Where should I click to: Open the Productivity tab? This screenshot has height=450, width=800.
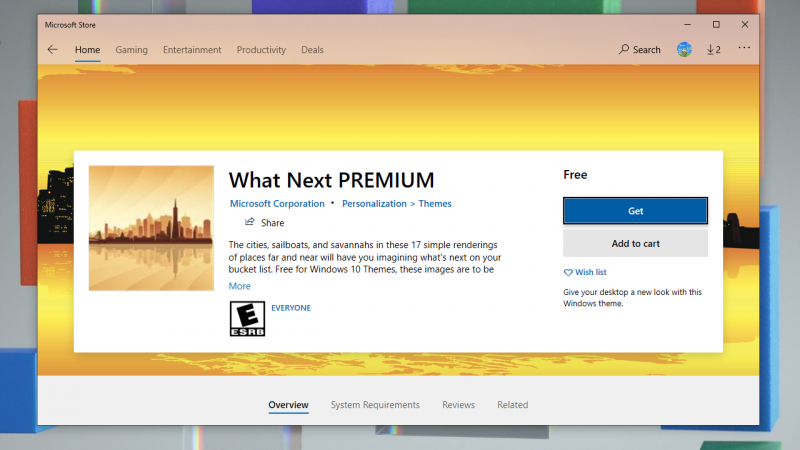(261, 50)
